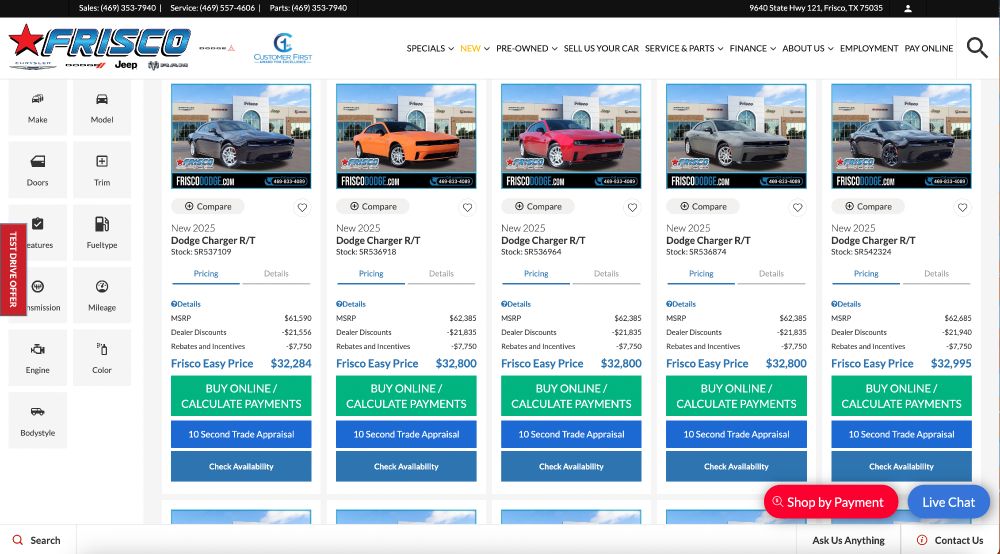
Task: Open the Pay Online page
Action: click(929, 48)
